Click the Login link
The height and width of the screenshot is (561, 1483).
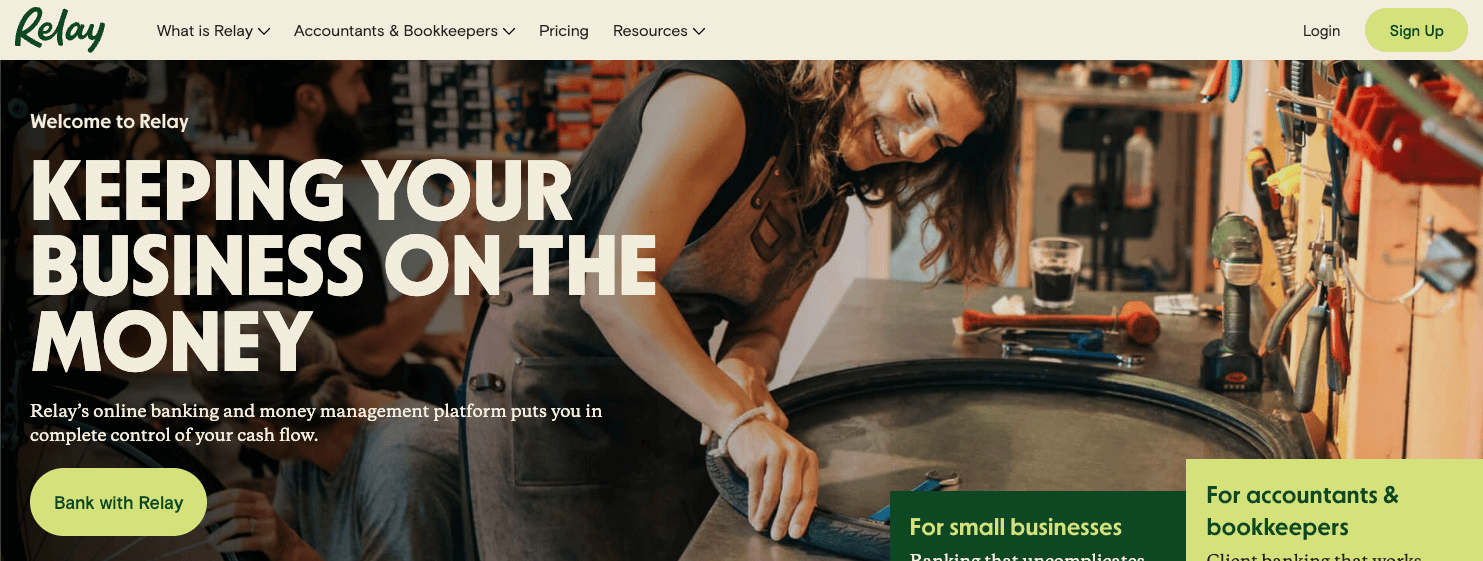pyautogui.click(x=1321, y=31)
